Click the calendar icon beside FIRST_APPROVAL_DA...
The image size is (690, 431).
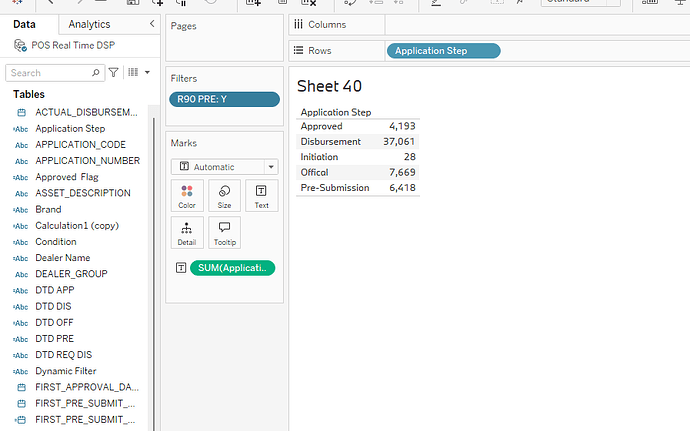point(21,387)
